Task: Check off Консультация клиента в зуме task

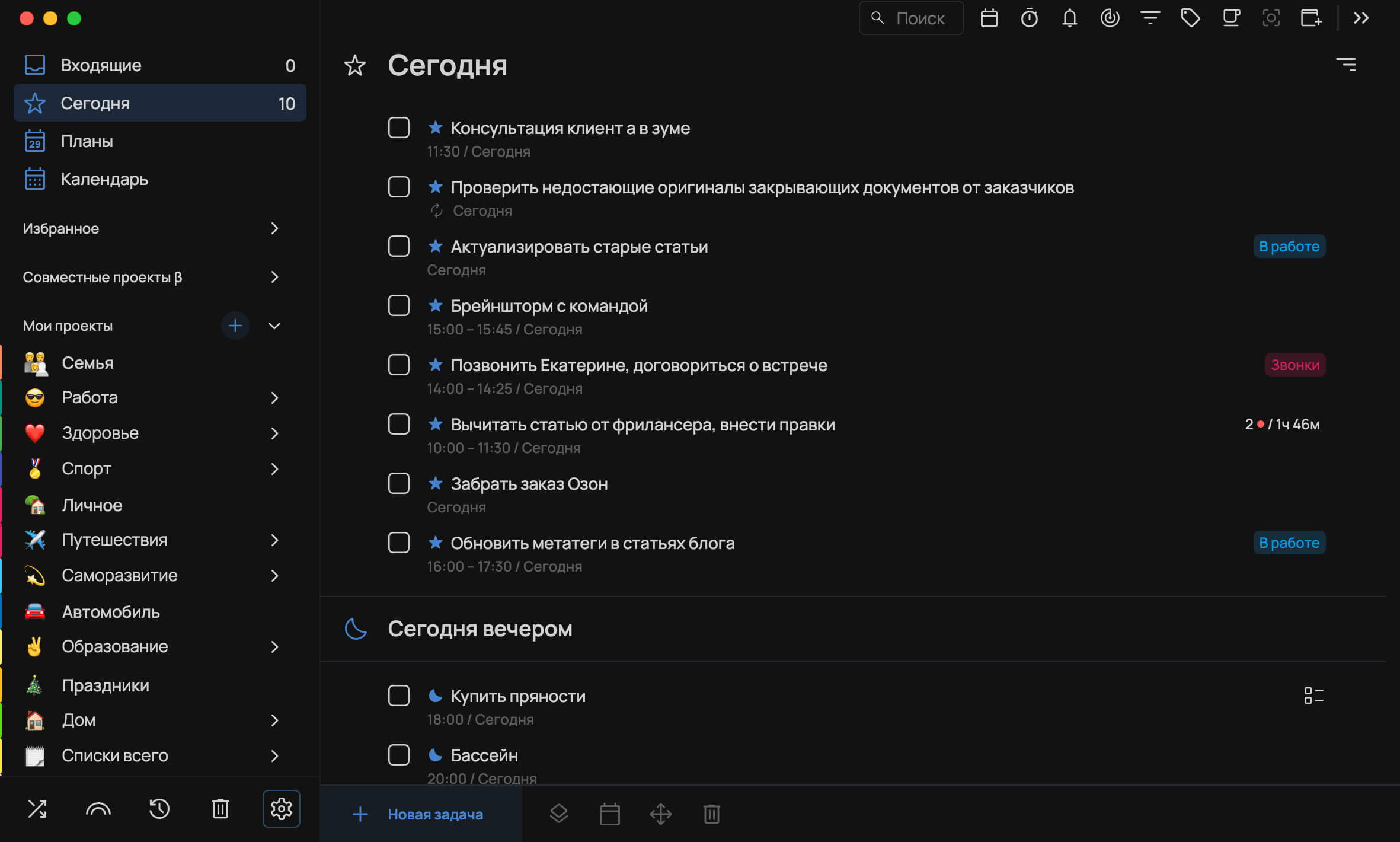Action: point(398,127)
